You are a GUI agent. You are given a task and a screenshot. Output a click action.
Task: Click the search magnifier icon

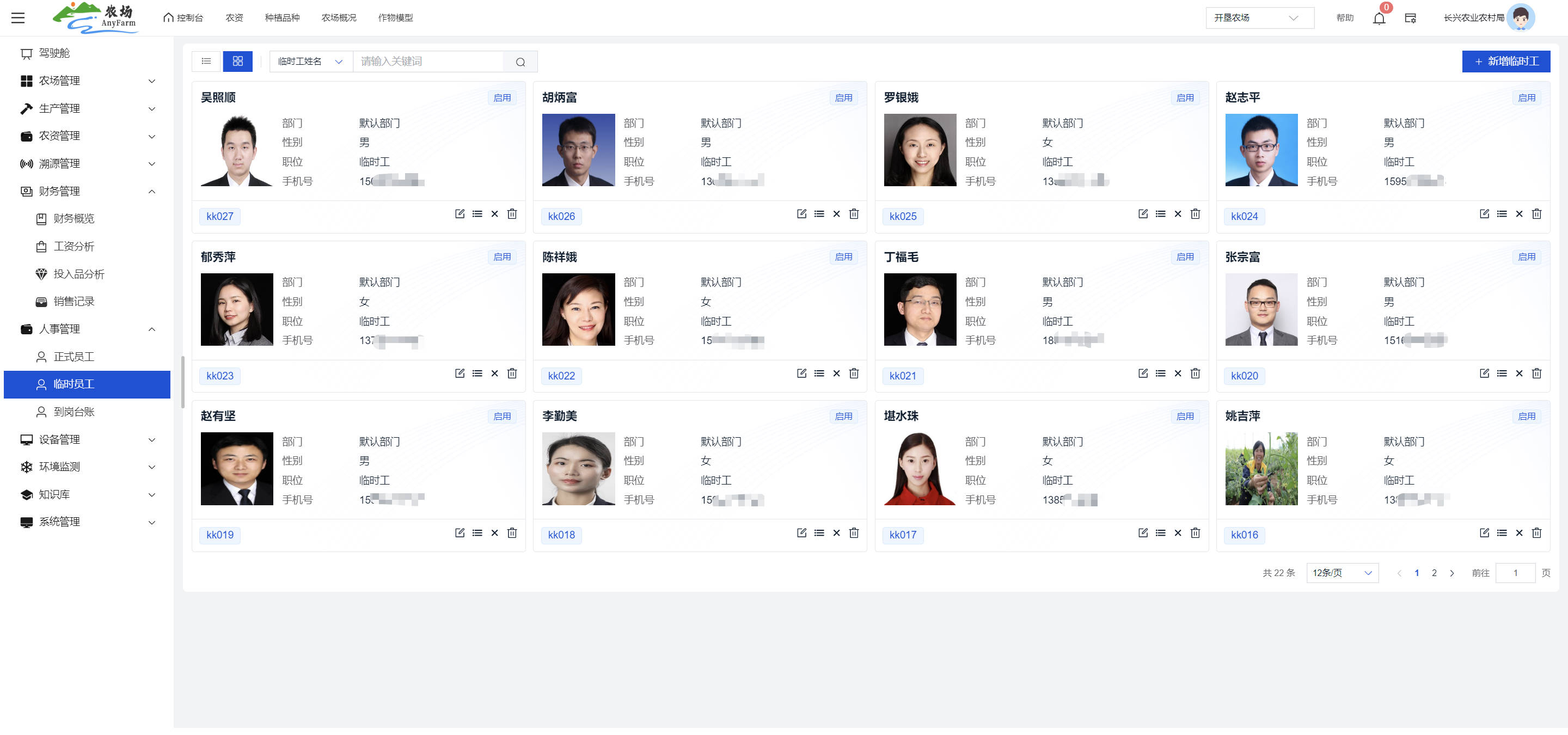(x=520, y=62)
